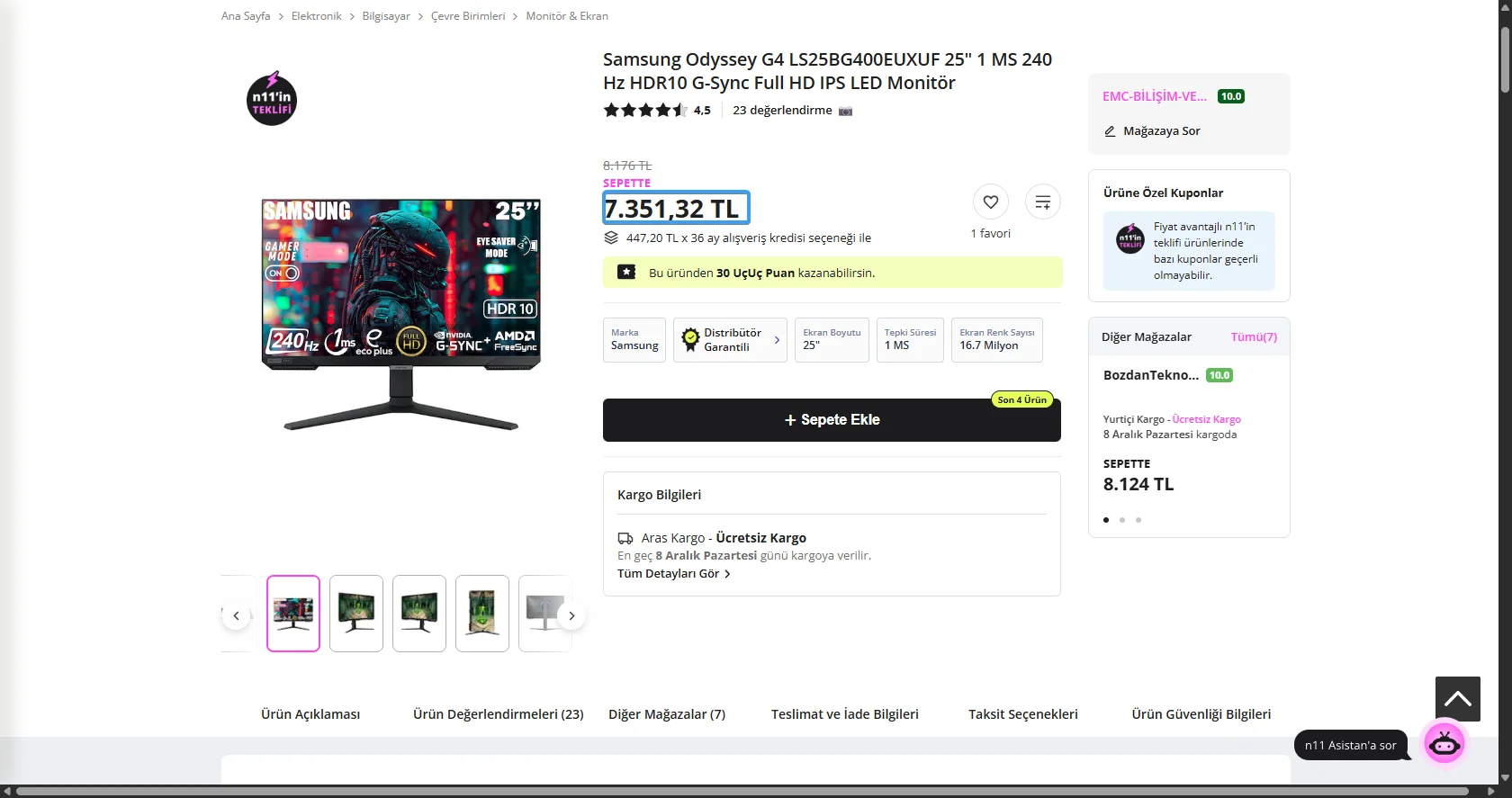Show previous thumbnails with left arrow
This screenshot has height=798, width=1512.
click(x=236, y=615)
